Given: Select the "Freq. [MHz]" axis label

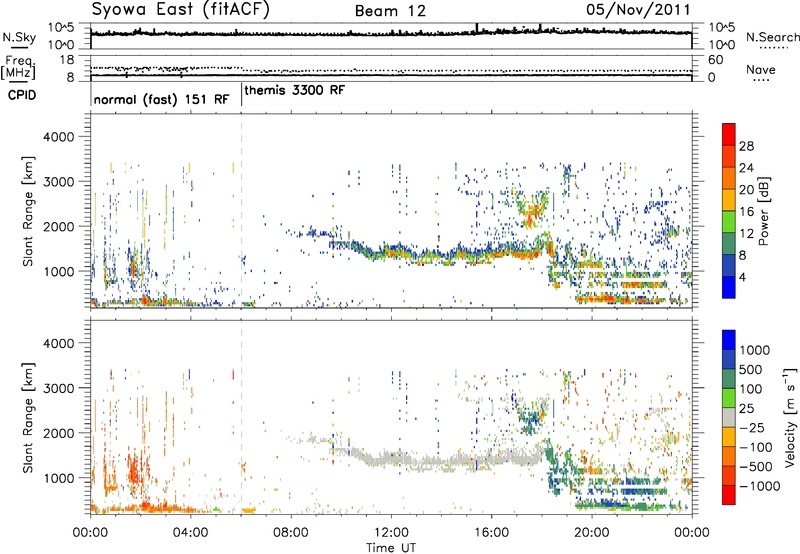Looking at the screenshot, I should 18,67.
